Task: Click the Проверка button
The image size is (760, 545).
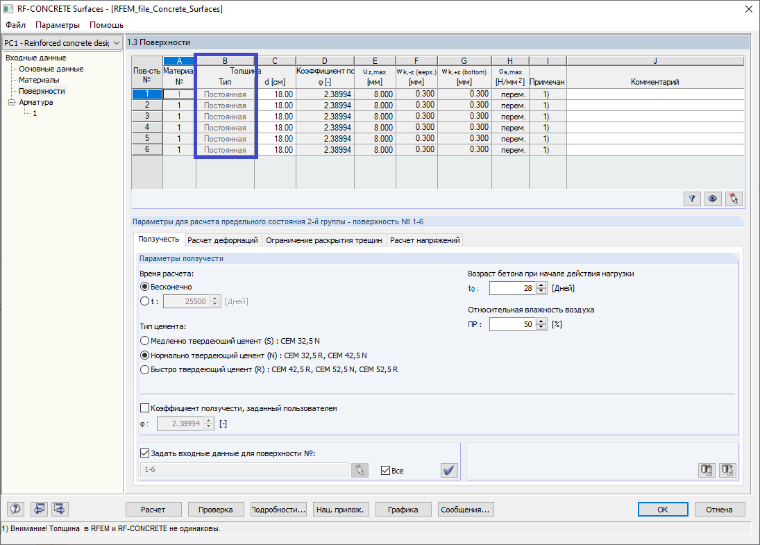Action: click(x=216, y=510)
